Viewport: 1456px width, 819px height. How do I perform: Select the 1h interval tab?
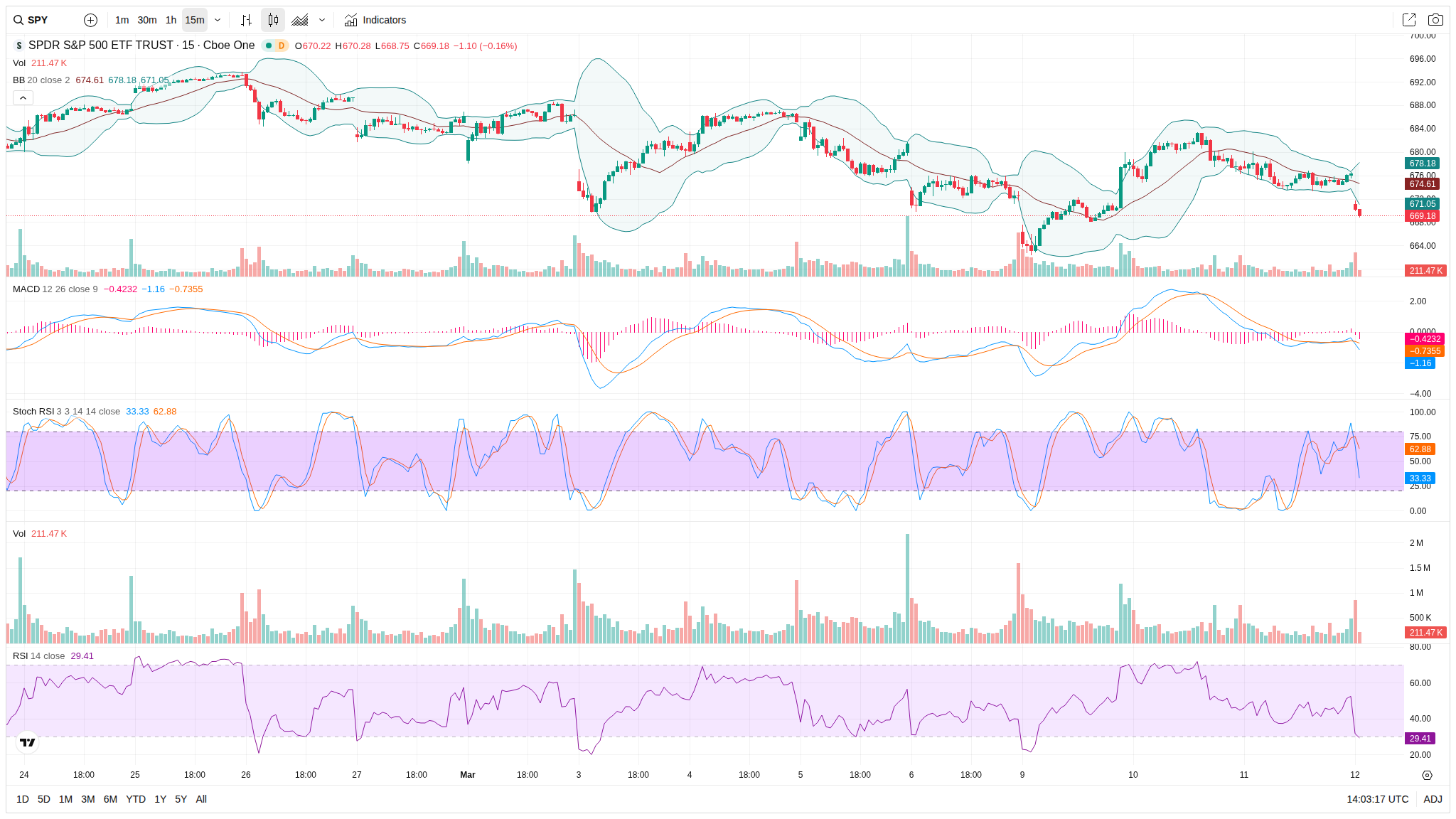171,20
